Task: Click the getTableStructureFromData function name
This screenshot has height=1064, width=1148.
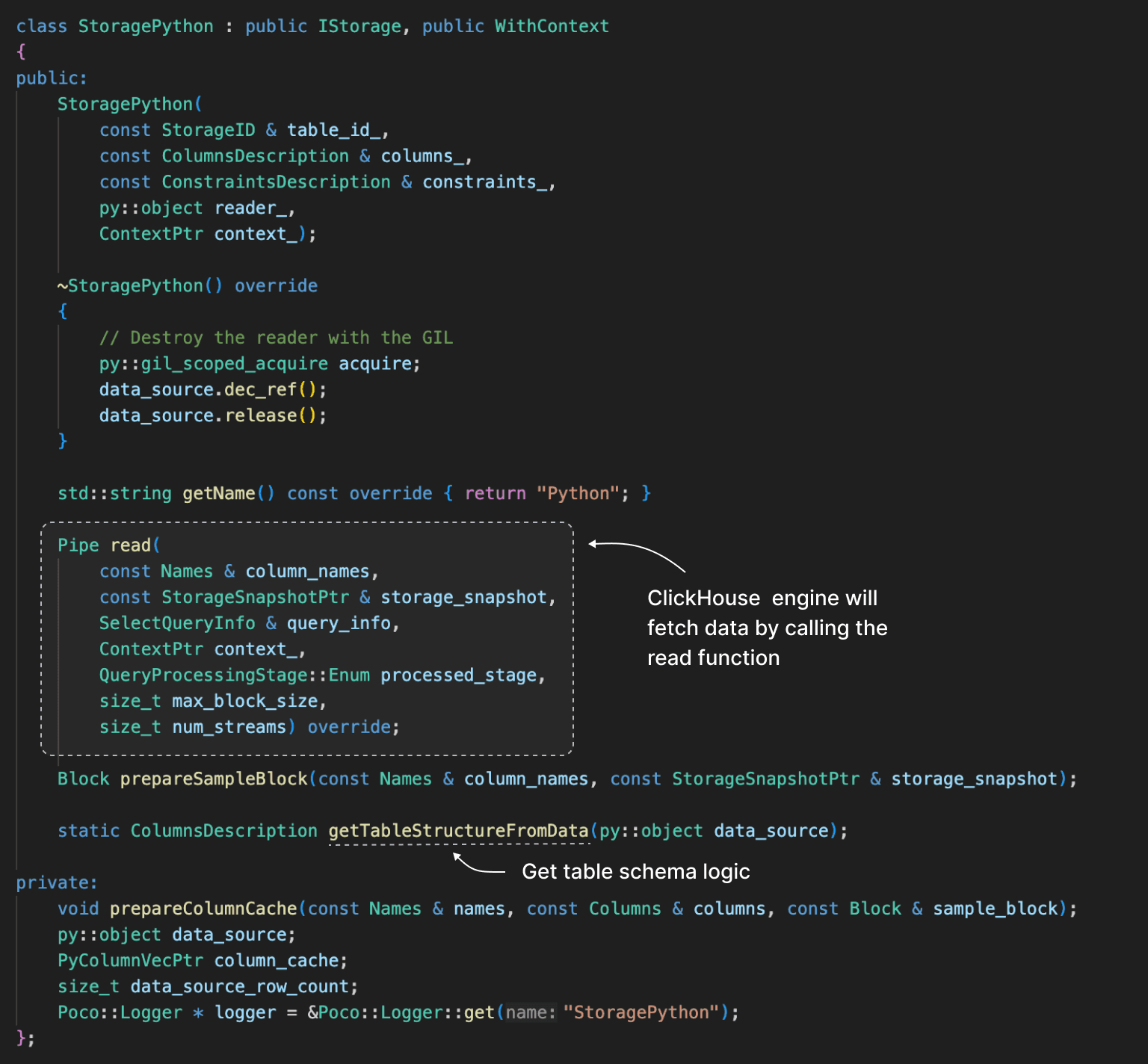Action: [x=458, y=831]
